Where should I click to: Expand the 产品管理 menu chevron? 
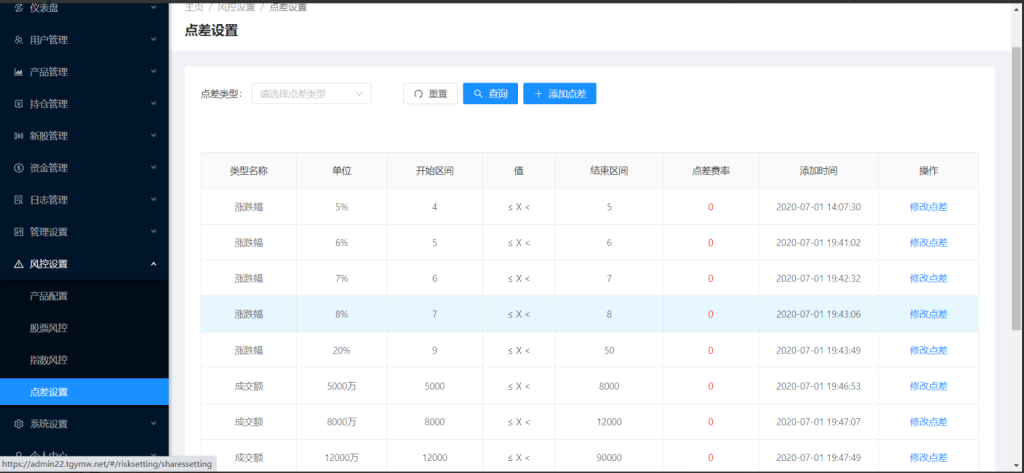pyautogui.click(x=153, y=72)
